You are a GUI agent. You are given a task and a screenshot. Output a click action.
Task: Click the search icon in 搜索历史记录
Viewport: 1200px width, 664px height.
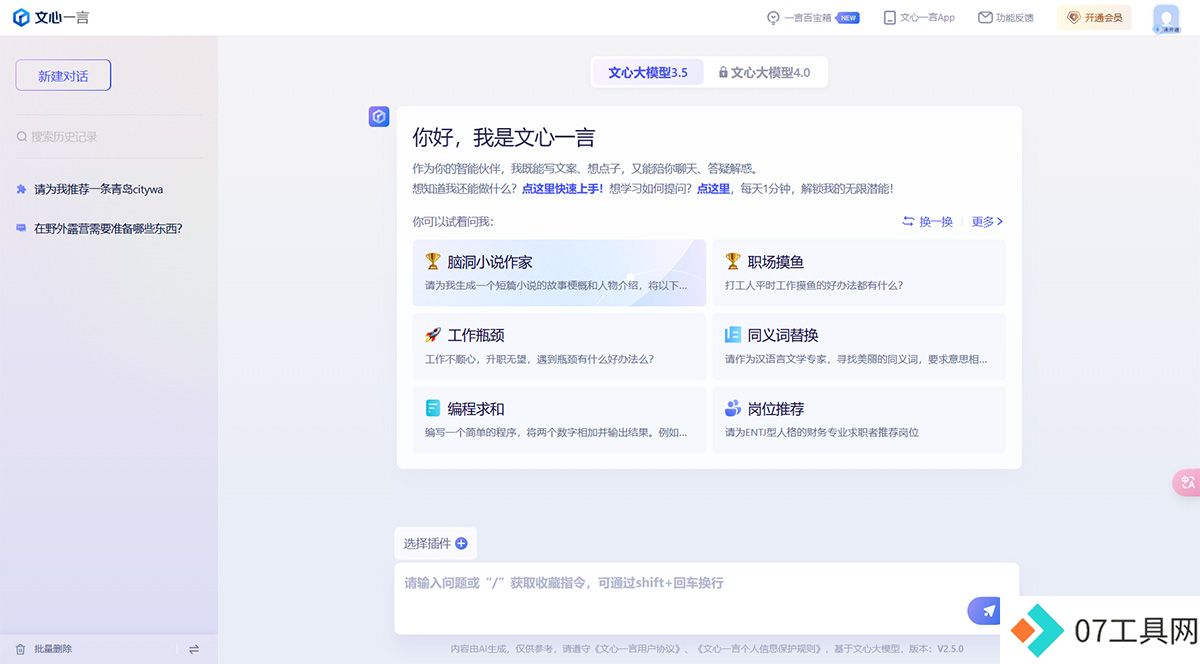click(22, 137)
